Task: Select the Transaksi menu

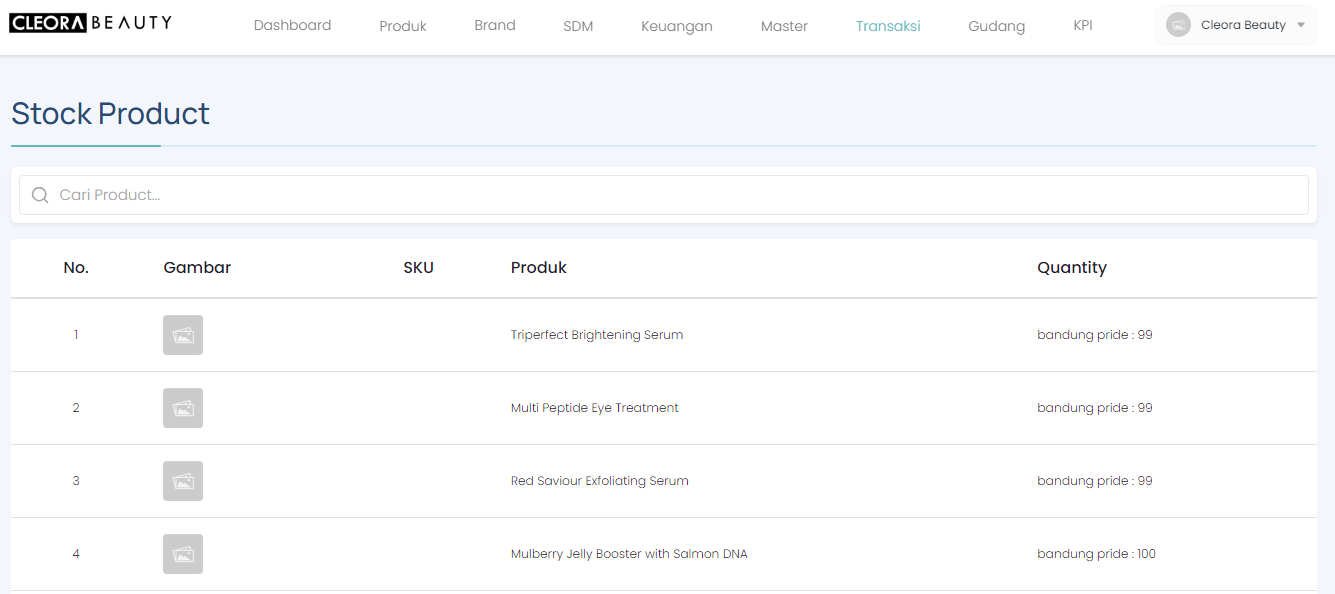Action: (888, 26)
